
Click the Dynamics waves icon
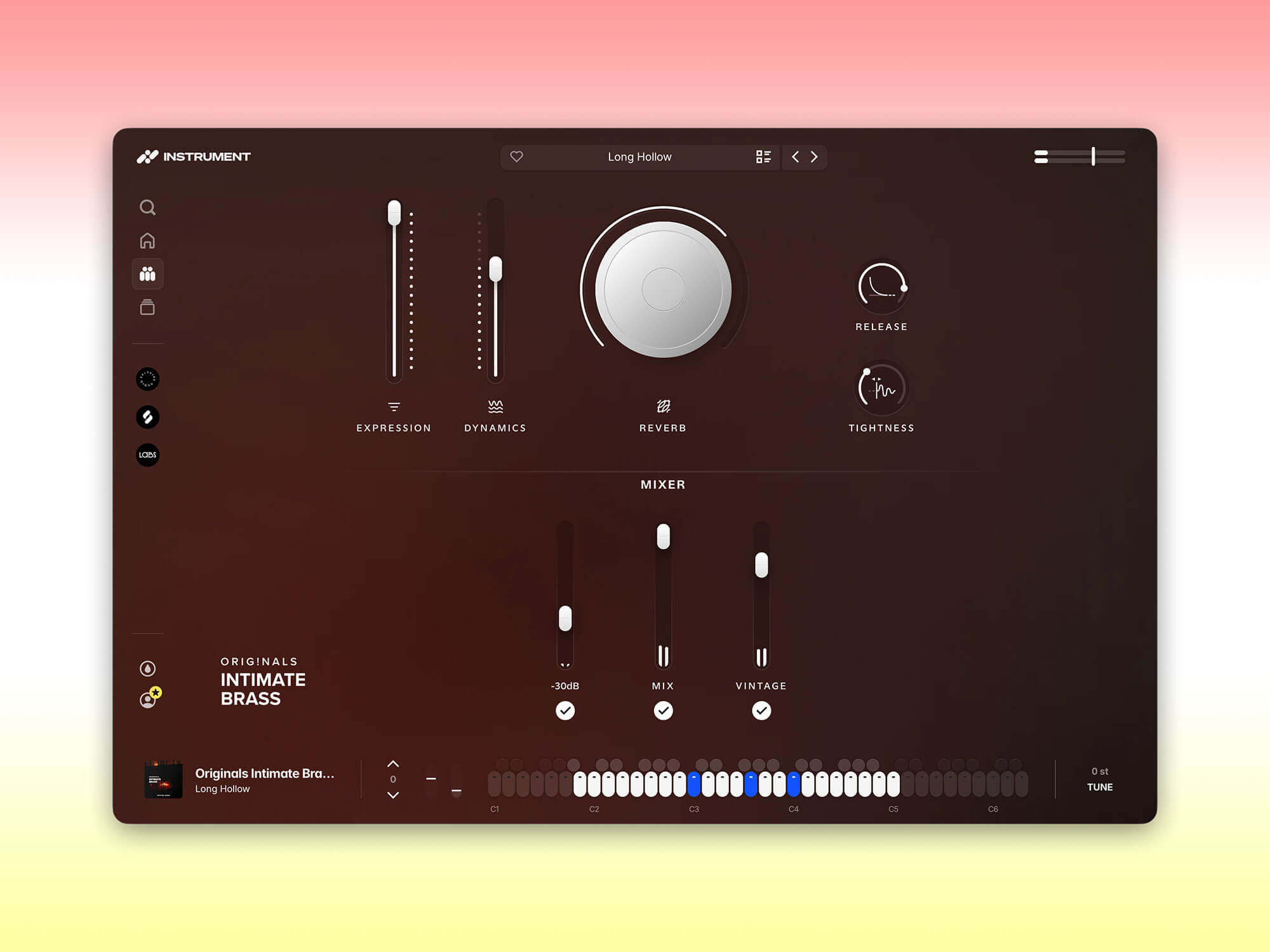(495, 406)
